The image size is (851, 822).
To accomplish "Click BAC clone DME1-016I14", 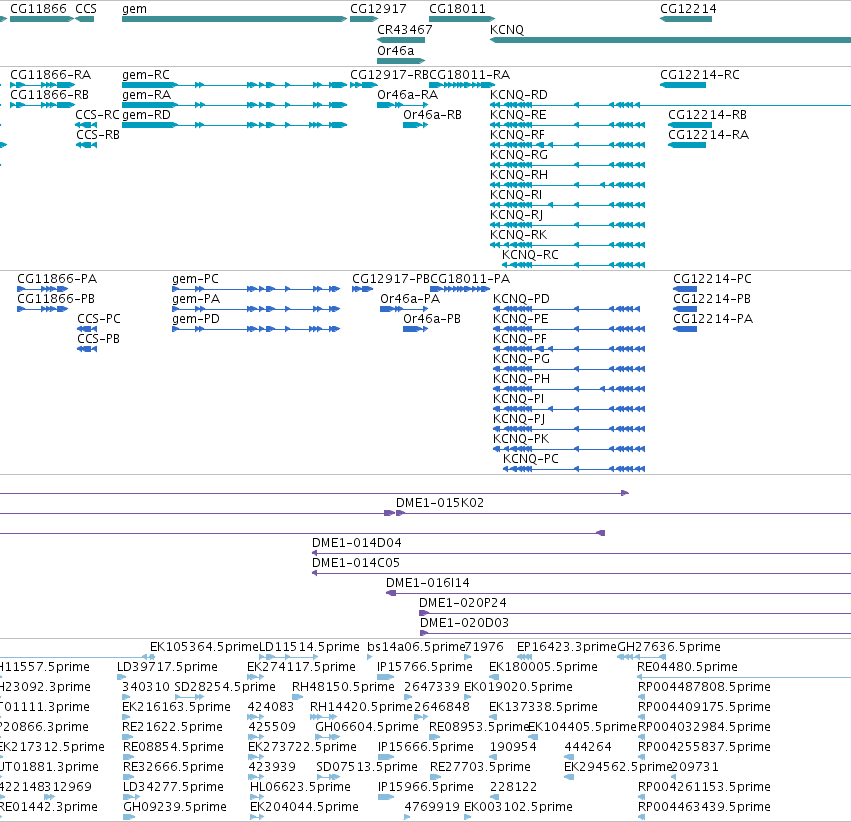I will 618,593.
